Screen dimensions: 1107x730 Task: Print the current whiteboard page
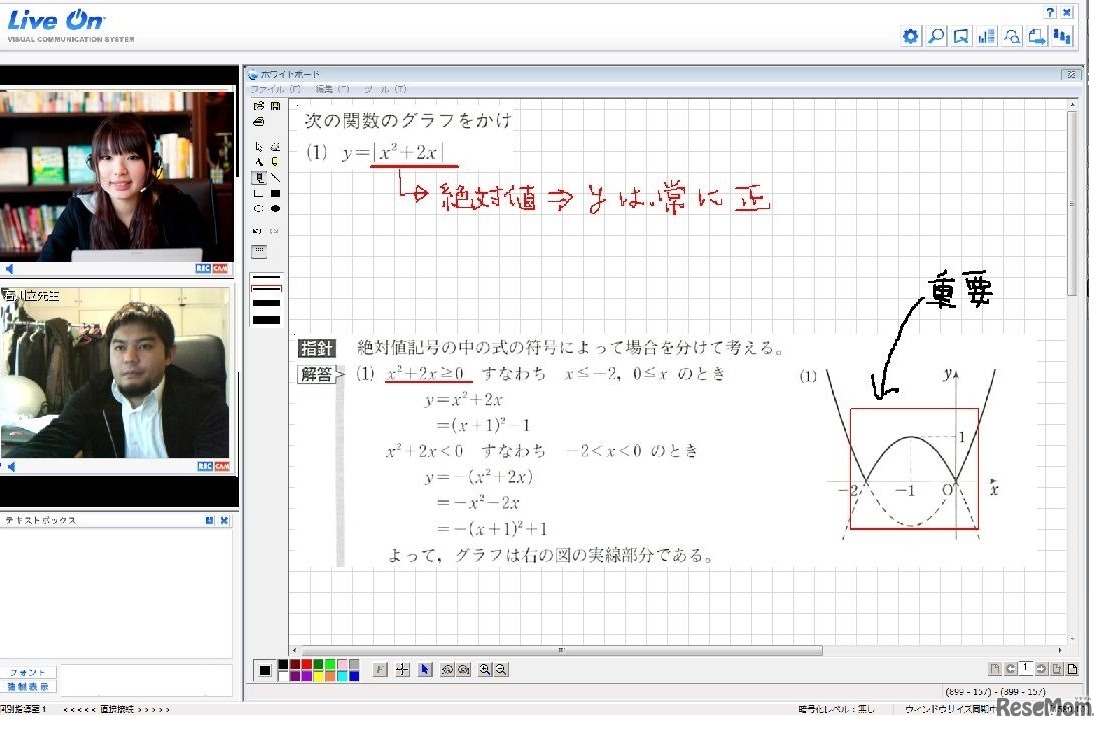(x=259, y=122)
